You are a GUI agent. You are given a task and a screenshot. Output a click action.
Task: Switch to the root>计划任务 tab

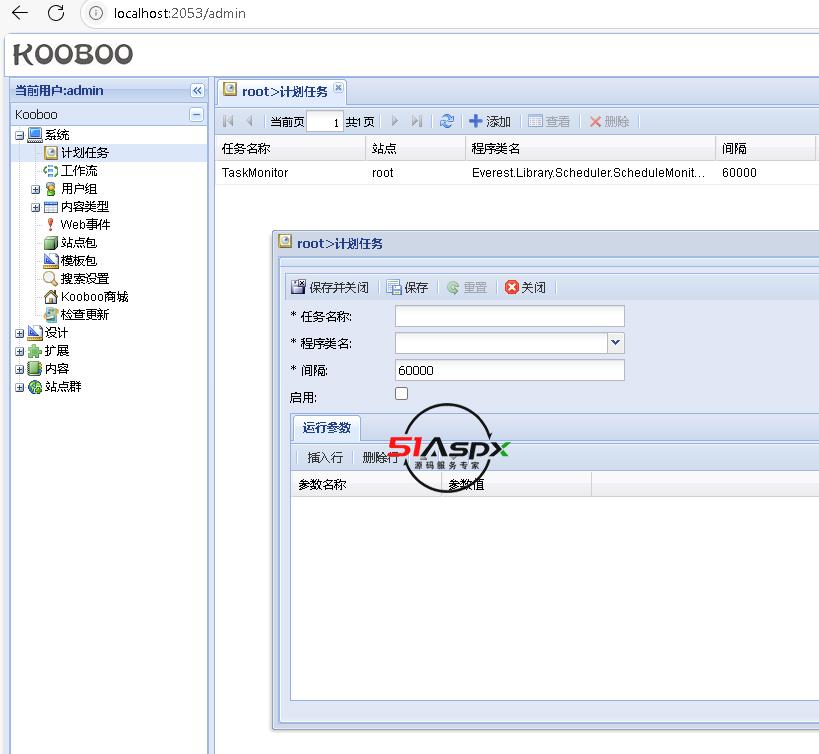[284, 91]
